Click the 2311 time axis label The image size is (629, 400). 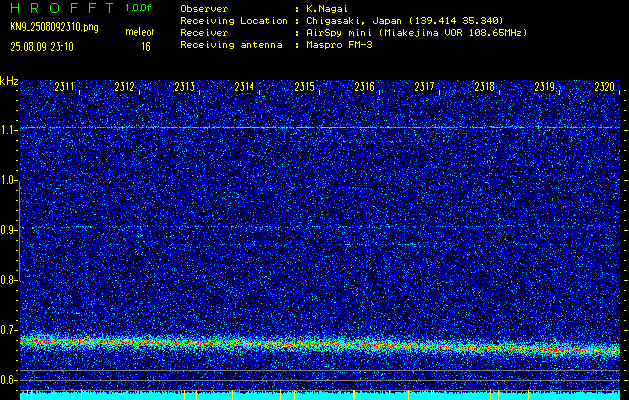[x=65, y=87]
